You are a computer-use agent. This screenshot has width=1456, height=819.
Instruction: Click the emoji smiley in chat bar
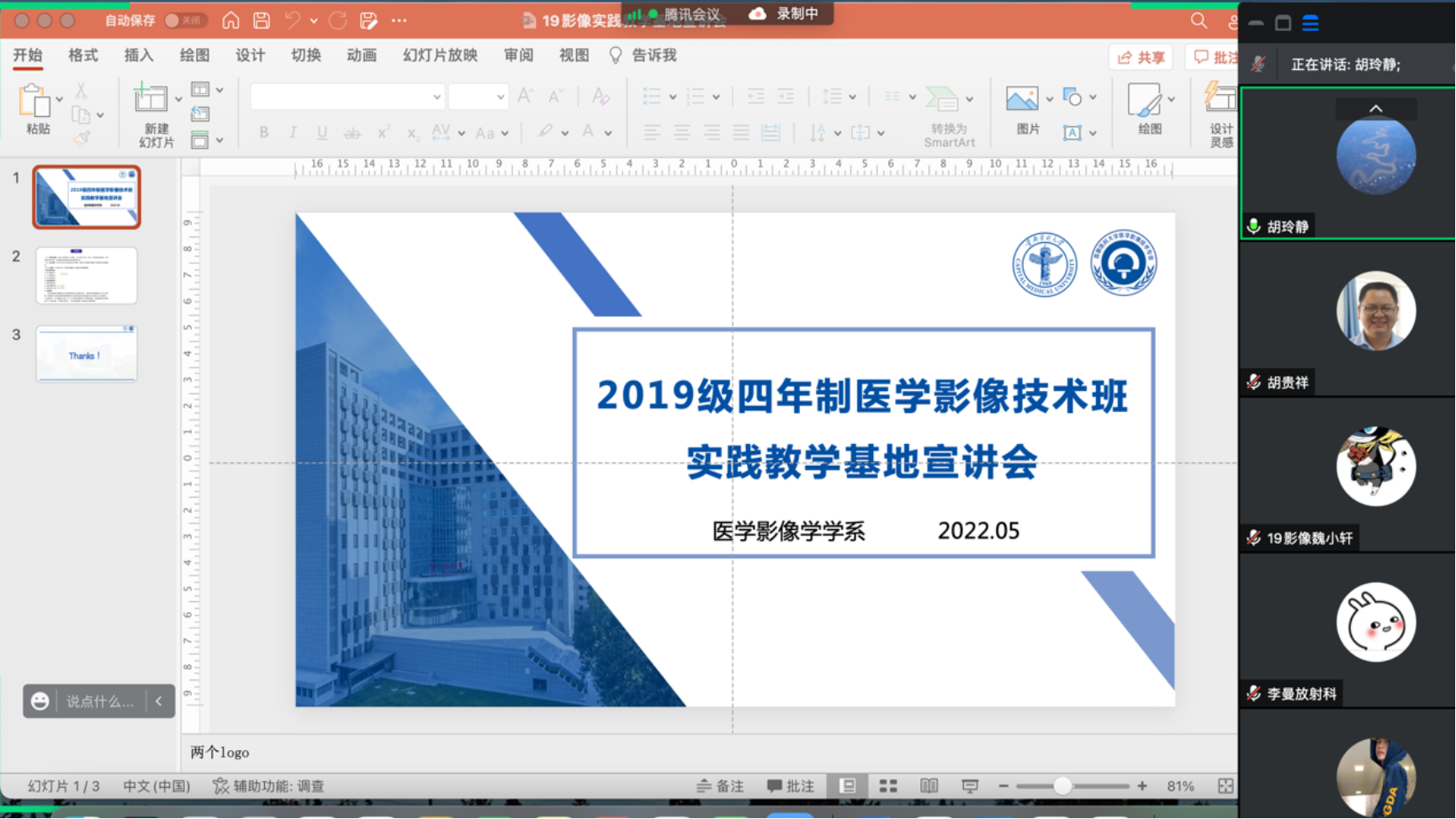pyautogui.click(x=40, y=701)
